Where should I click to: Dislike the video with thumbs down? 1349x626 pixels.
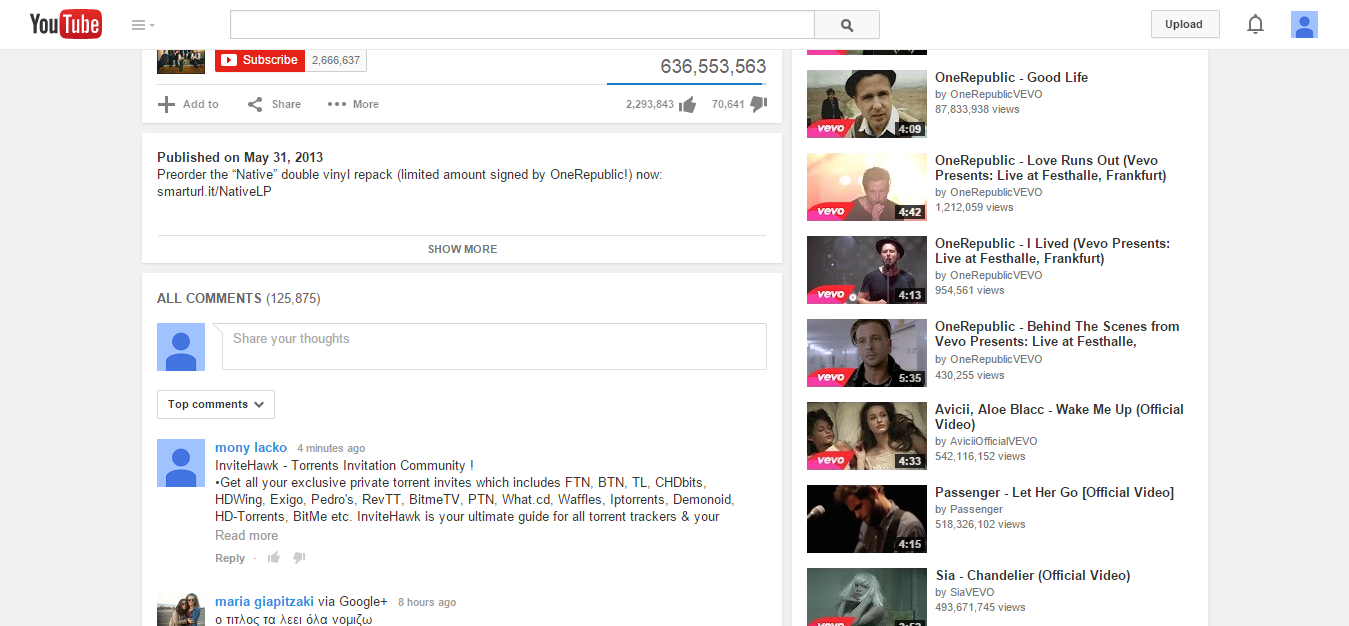click(758, 104)
